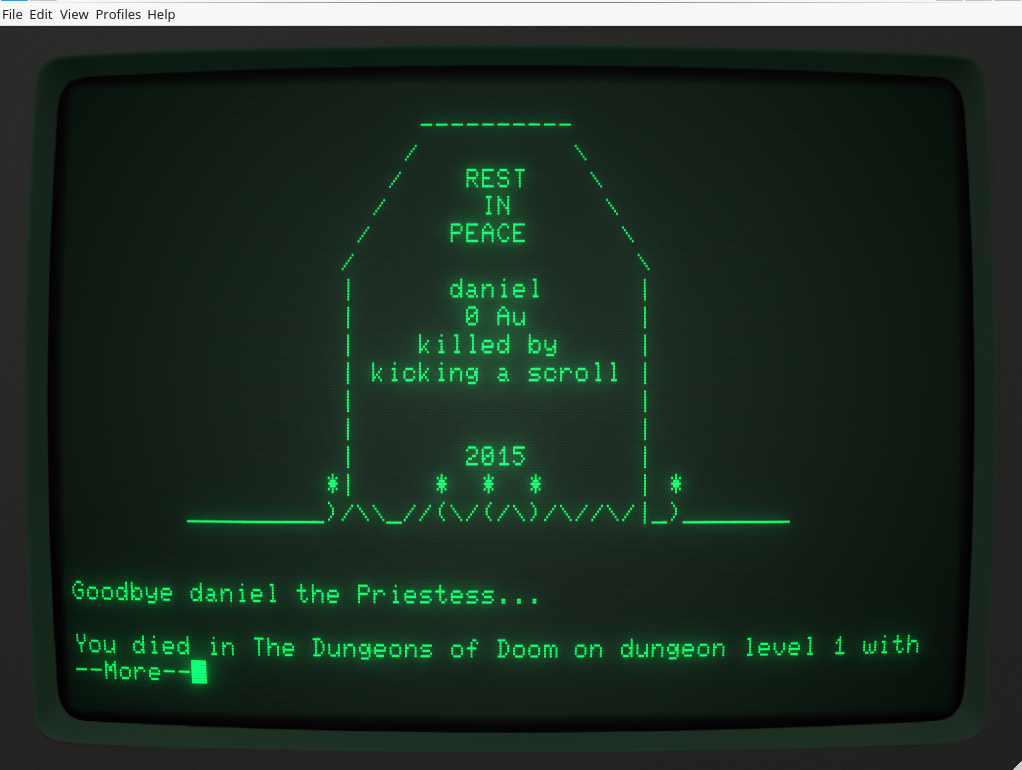Click 'kicking a scroll' death cause
This screenshot has width=1022, height=770.
[495, 374]
